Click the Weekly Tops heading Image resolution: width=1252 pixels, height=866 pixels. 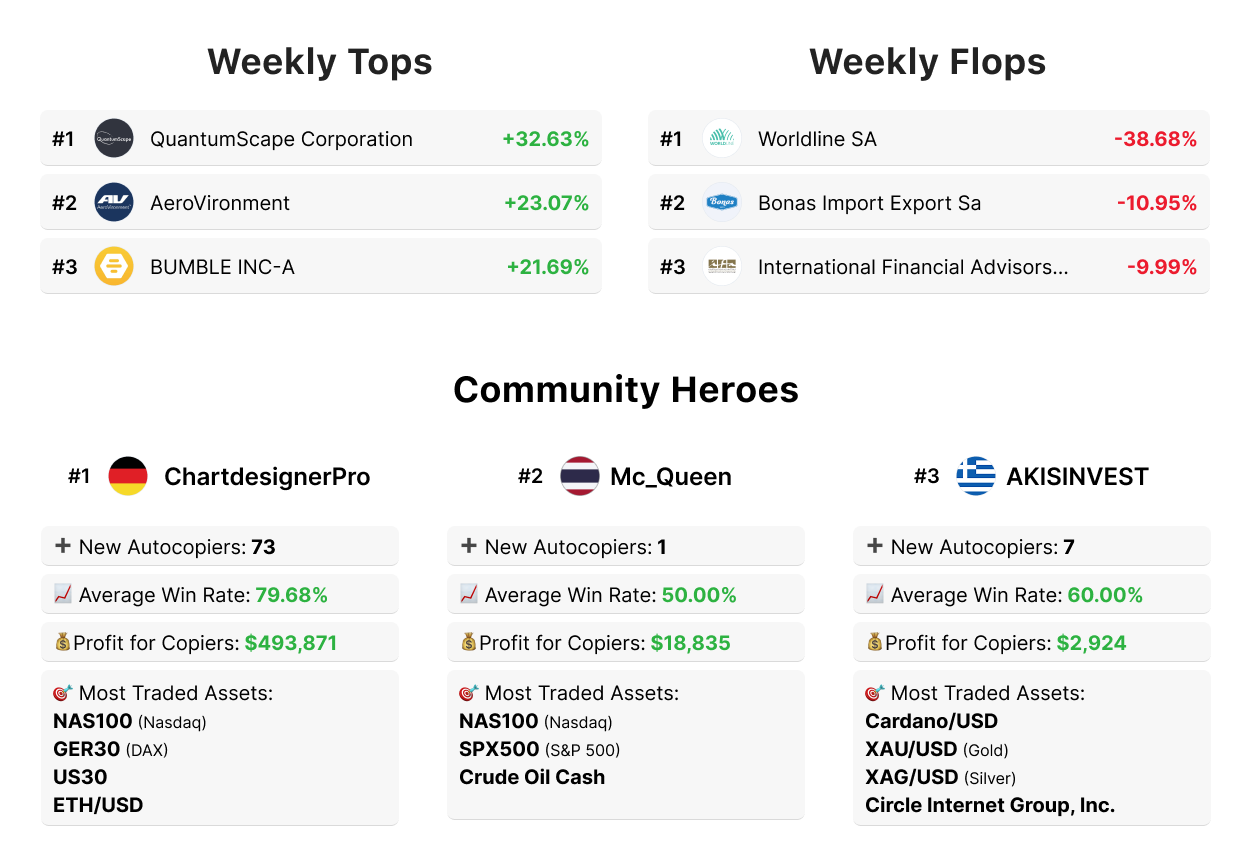pyautogui.click(x=320, y=62)
